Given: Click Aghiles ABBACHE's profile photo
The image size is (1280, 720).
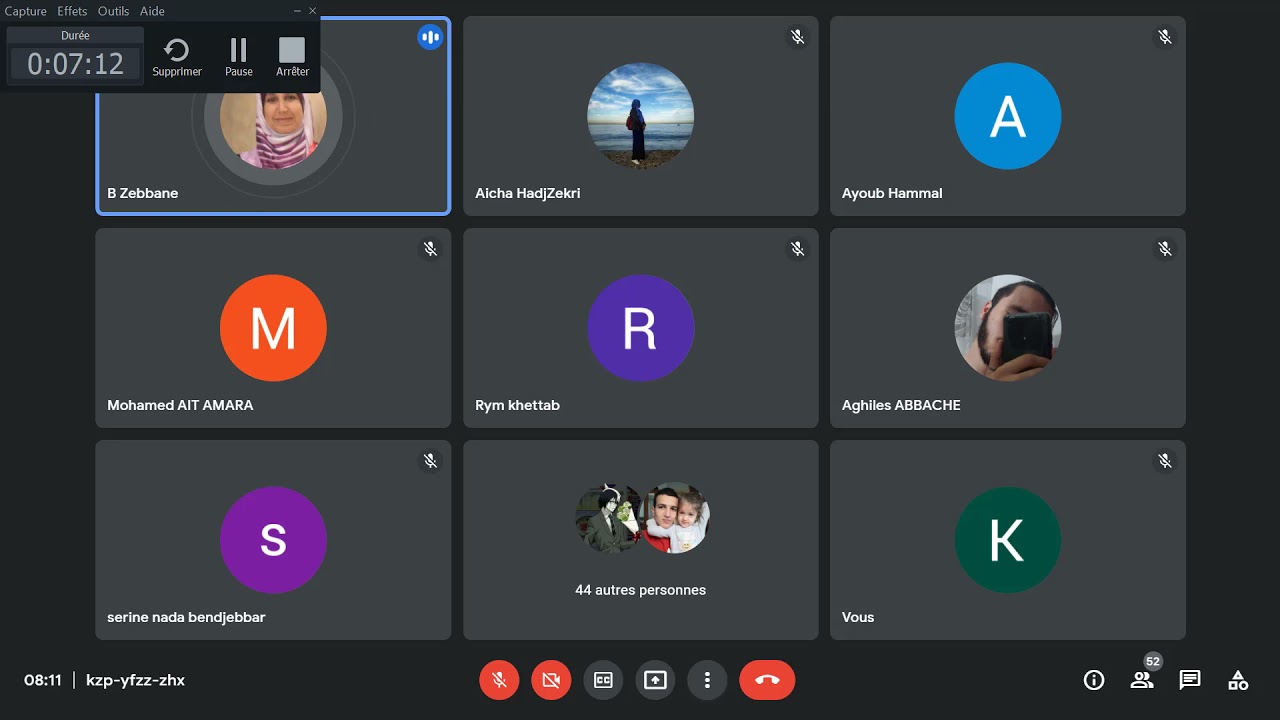Looking at the screenshot, I should click(1008, 328).
